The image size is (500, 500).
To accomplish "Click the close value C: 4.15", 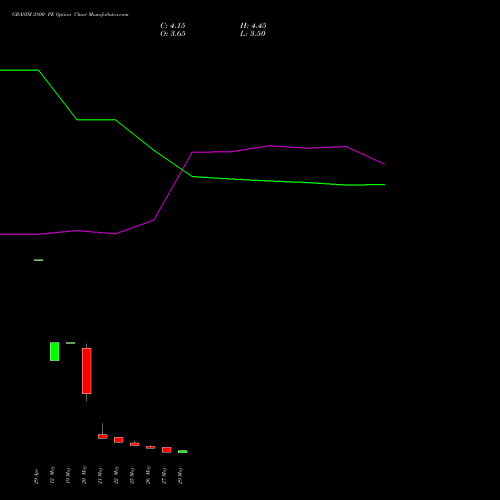I will pos(173,26).
